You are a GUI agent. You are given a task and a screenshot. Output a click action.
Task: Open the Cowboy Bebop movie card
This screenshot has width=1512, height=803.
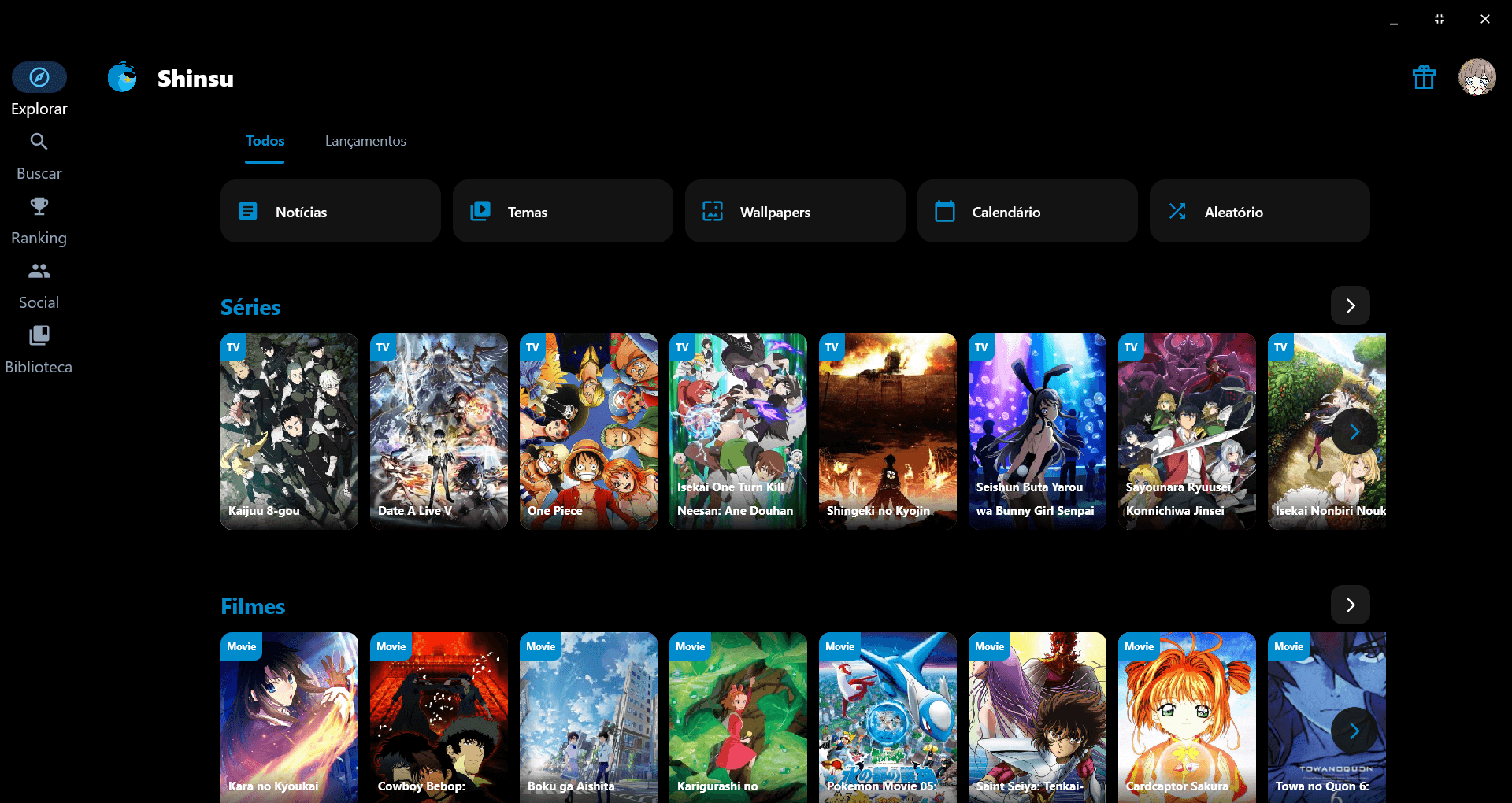(x=439, y=718)
